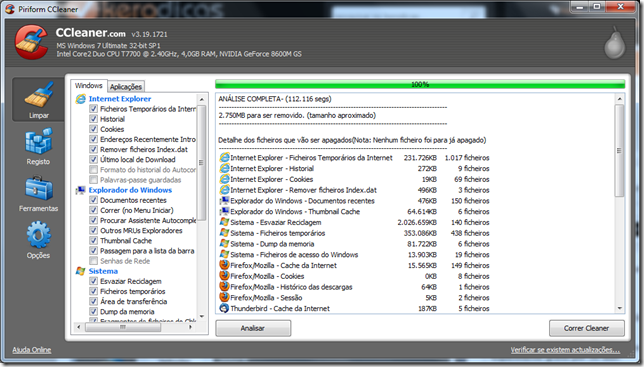This screenshot has width=644, height=367.
Task: Click the green 100% progress bar
Action: [420, 84]
